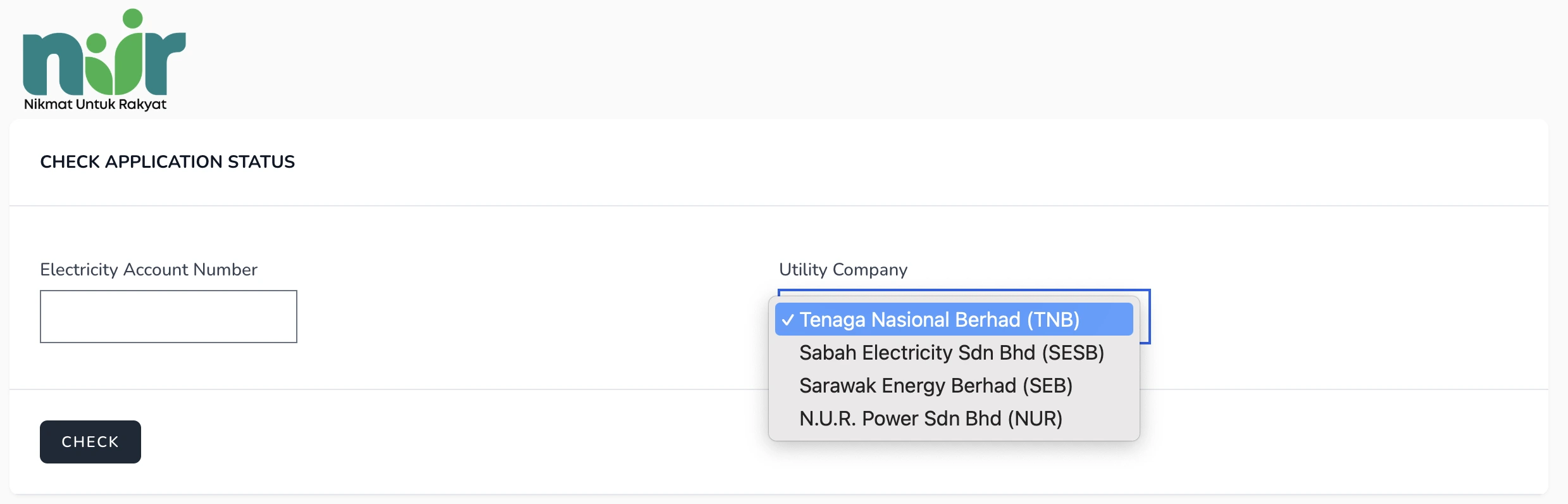Click the Utility Company label
Viewport: 1568px width, 504px height.
pos(843,270)
